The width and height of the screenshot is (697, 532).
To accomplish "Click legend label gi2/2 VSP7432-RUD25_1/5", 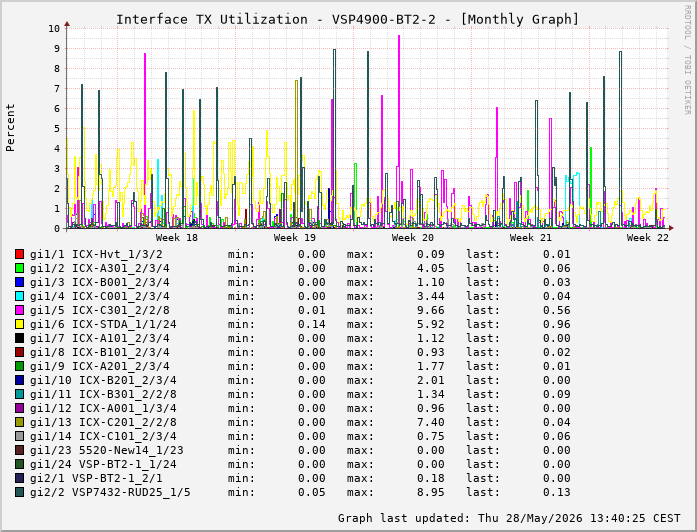I will [110, 492].
